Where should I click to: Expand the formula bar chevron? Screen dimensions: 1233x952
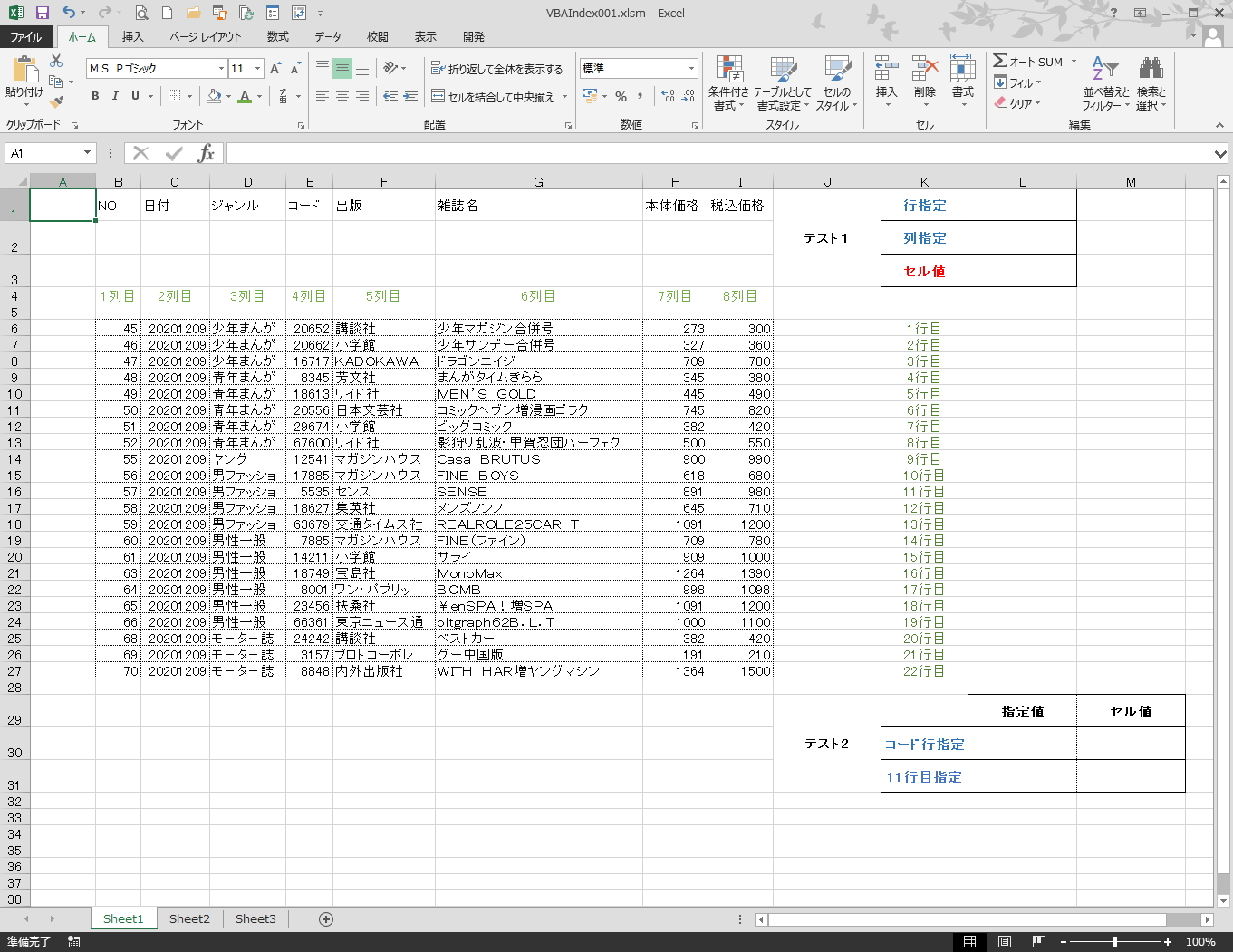click(1220, 153)
